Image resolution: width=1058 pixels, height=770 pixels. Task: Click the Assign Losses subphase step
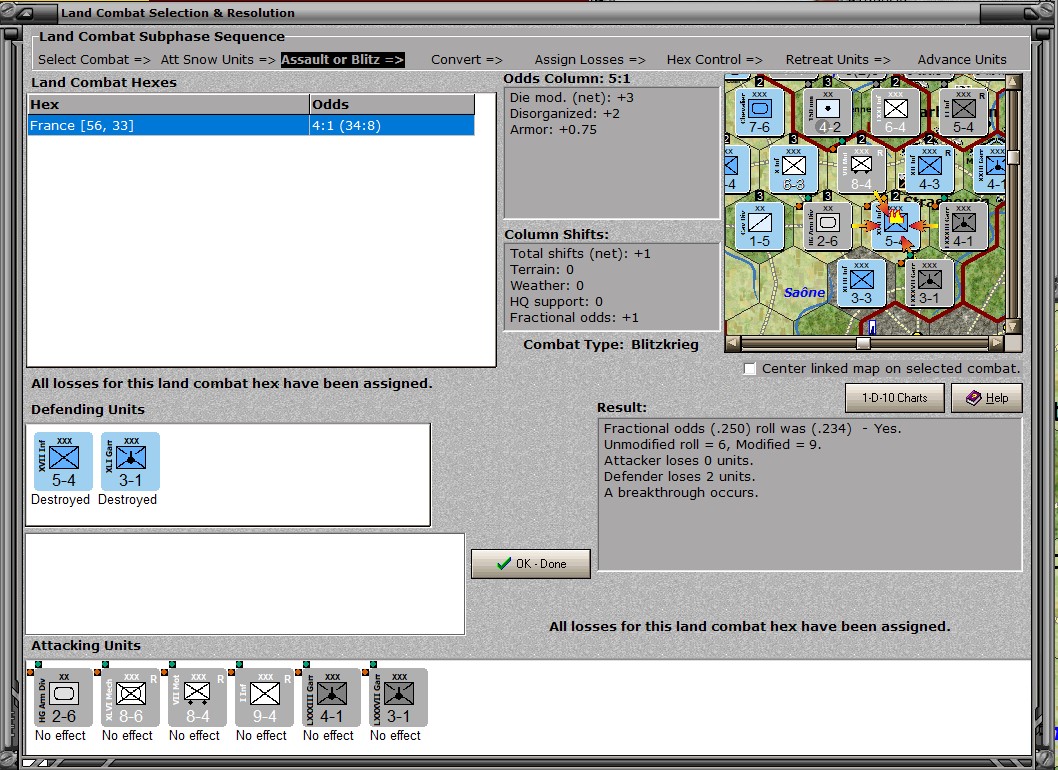coord(590,59)
